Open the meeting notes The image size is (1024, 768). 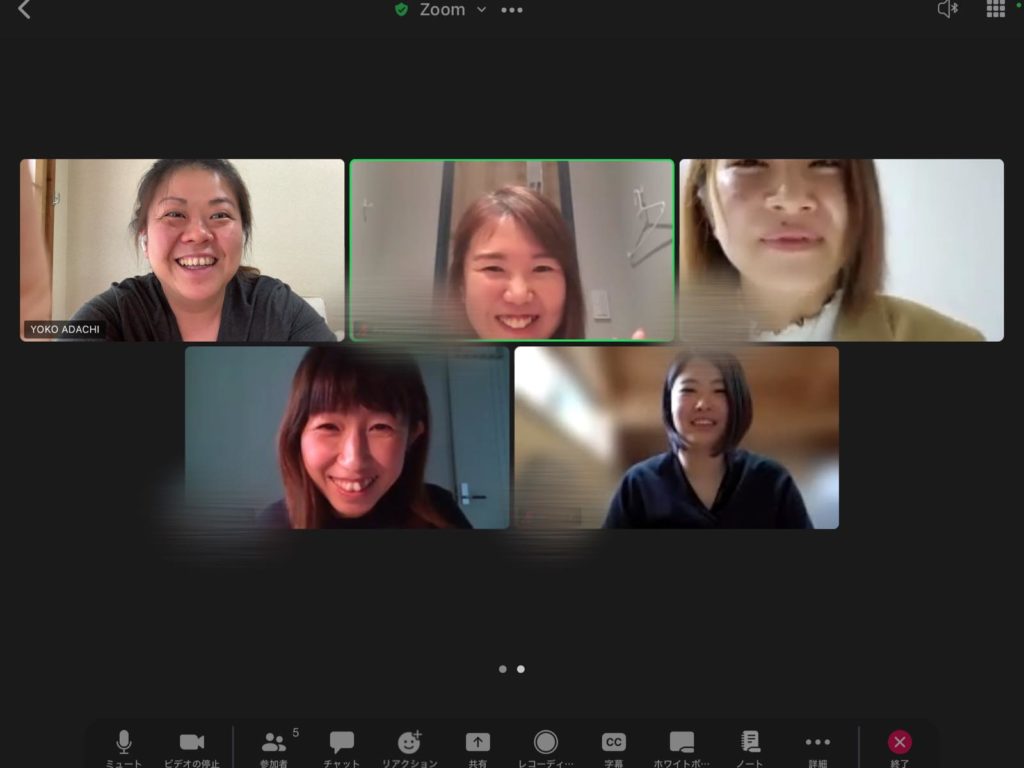click(x=750, y=743)
